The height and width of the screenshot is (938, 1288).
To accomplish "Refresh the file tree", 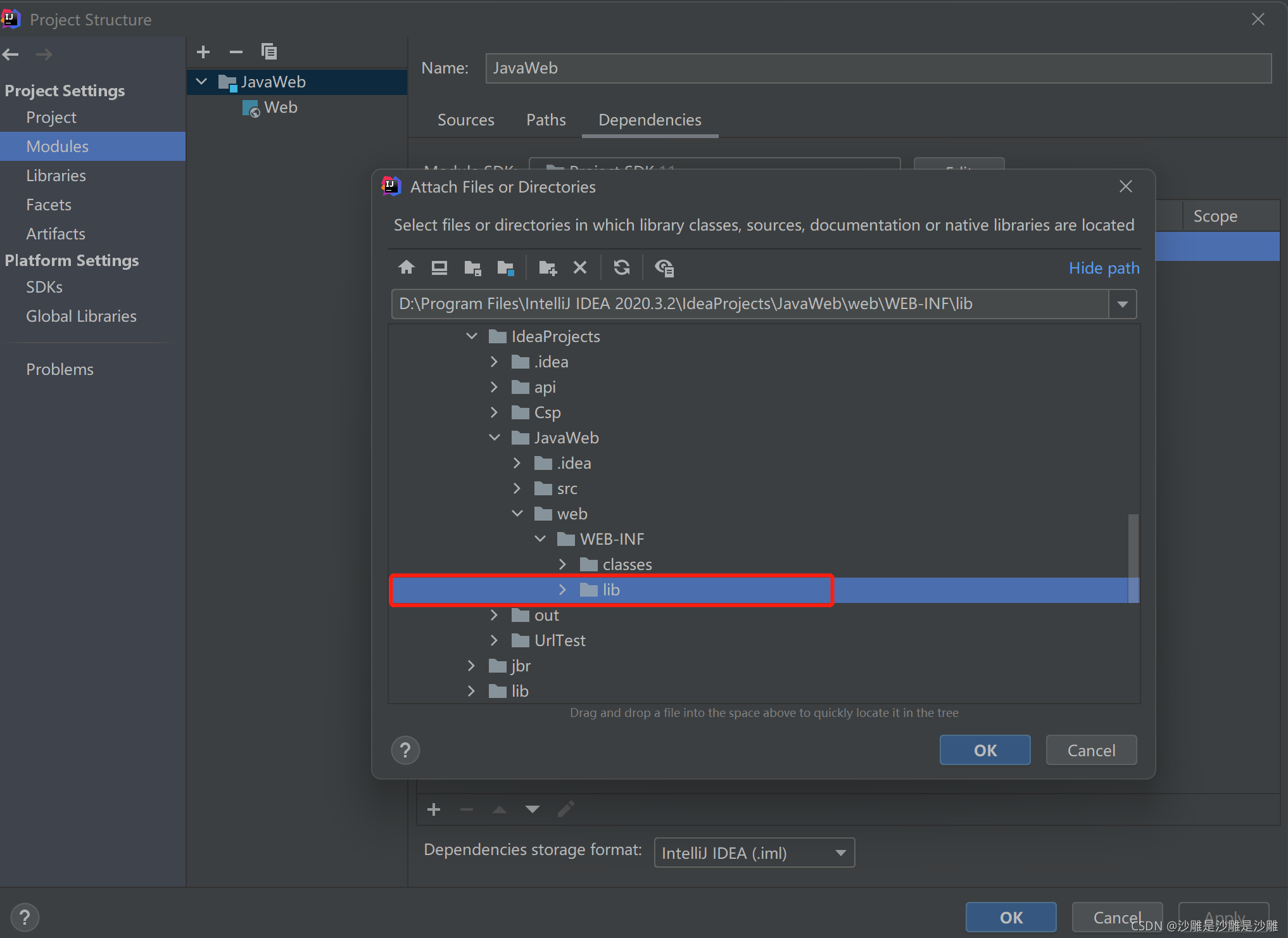I will 621,268.
